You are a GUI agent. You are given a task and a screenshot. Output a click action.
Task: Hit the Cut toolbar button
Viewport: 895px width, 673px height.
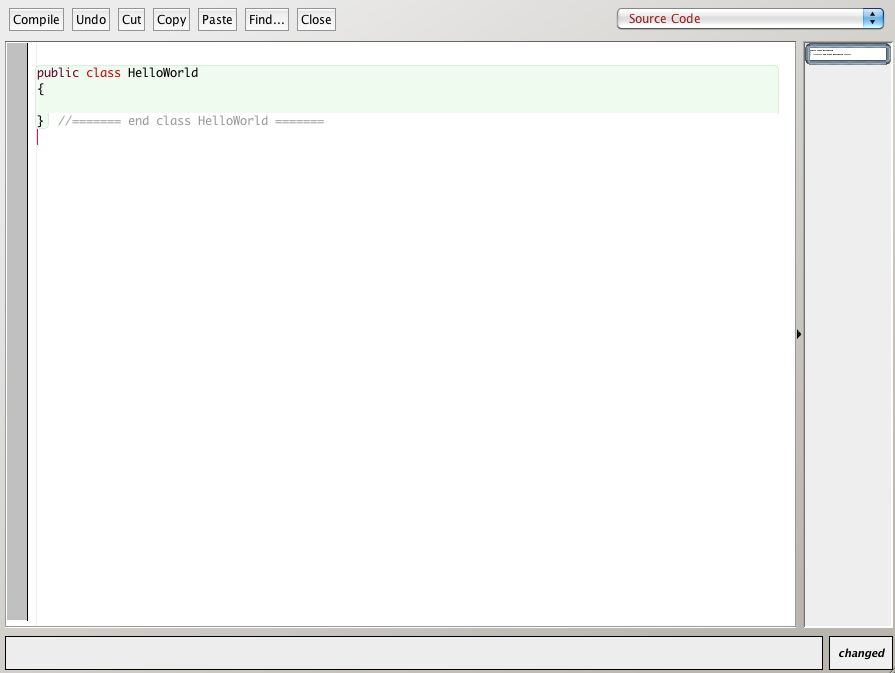[x=131, y=20]
